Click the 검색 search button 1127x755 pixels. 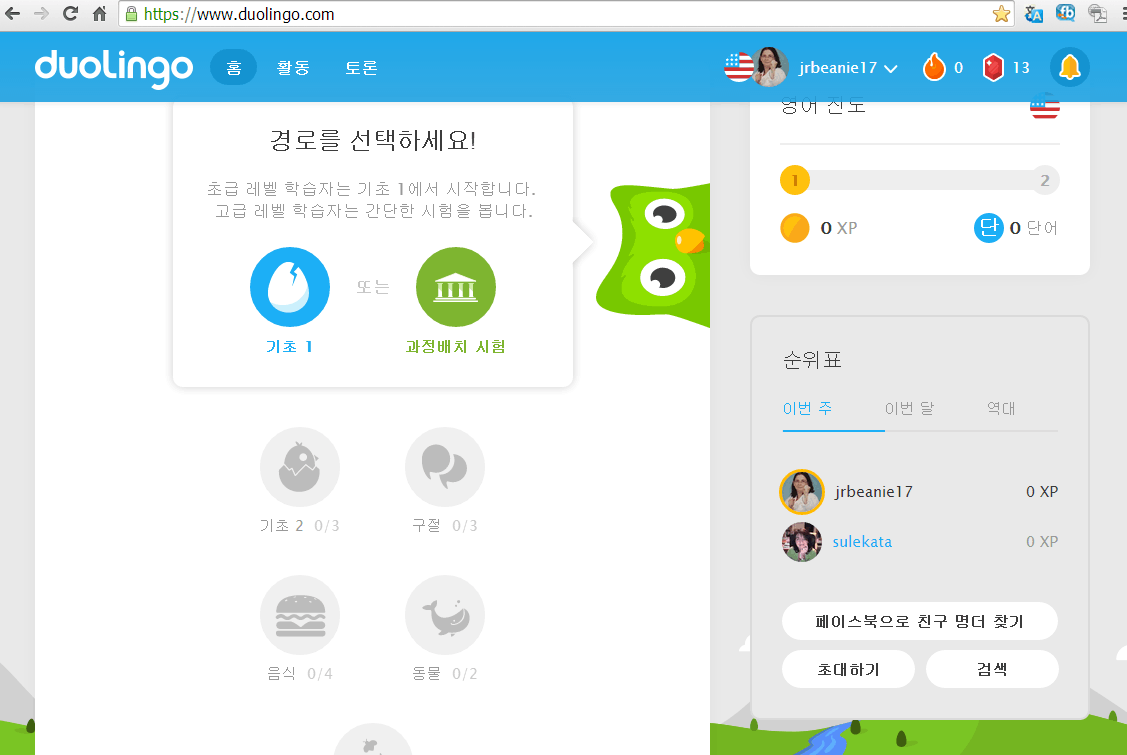(992, 669)
